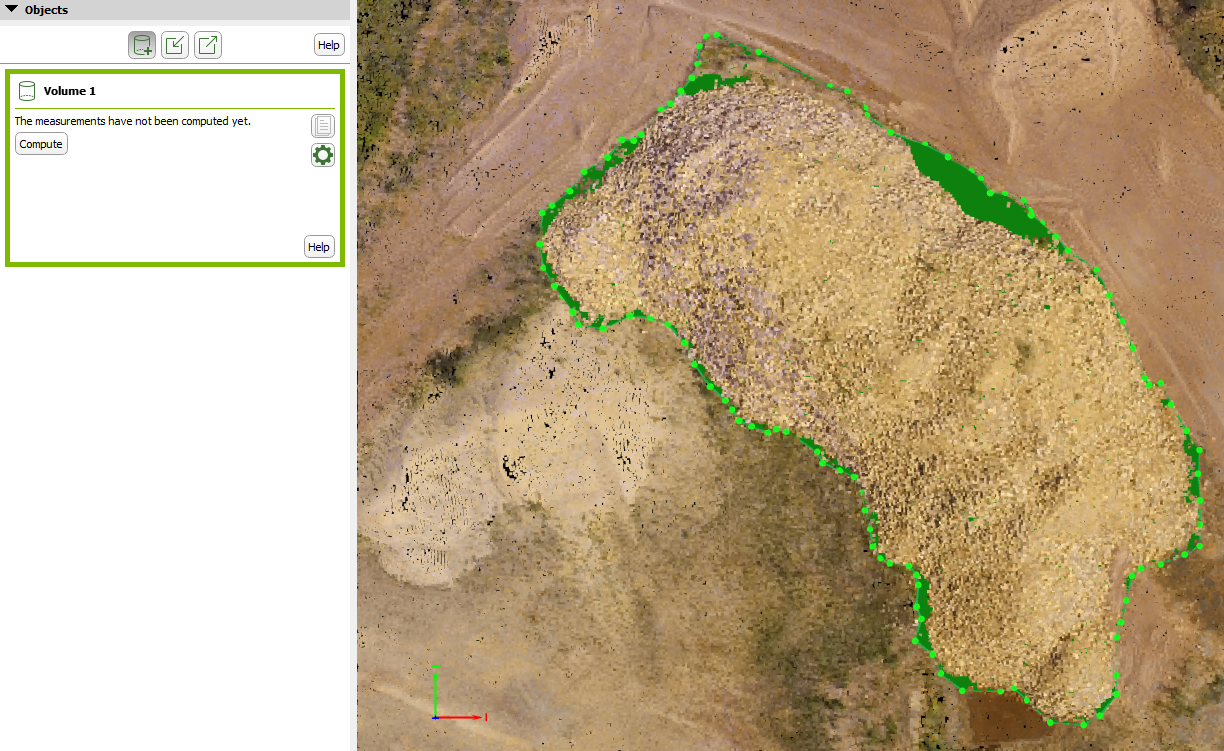Open Help from the Volume 1 card
1224x751 pixels.
click(319, 246)
